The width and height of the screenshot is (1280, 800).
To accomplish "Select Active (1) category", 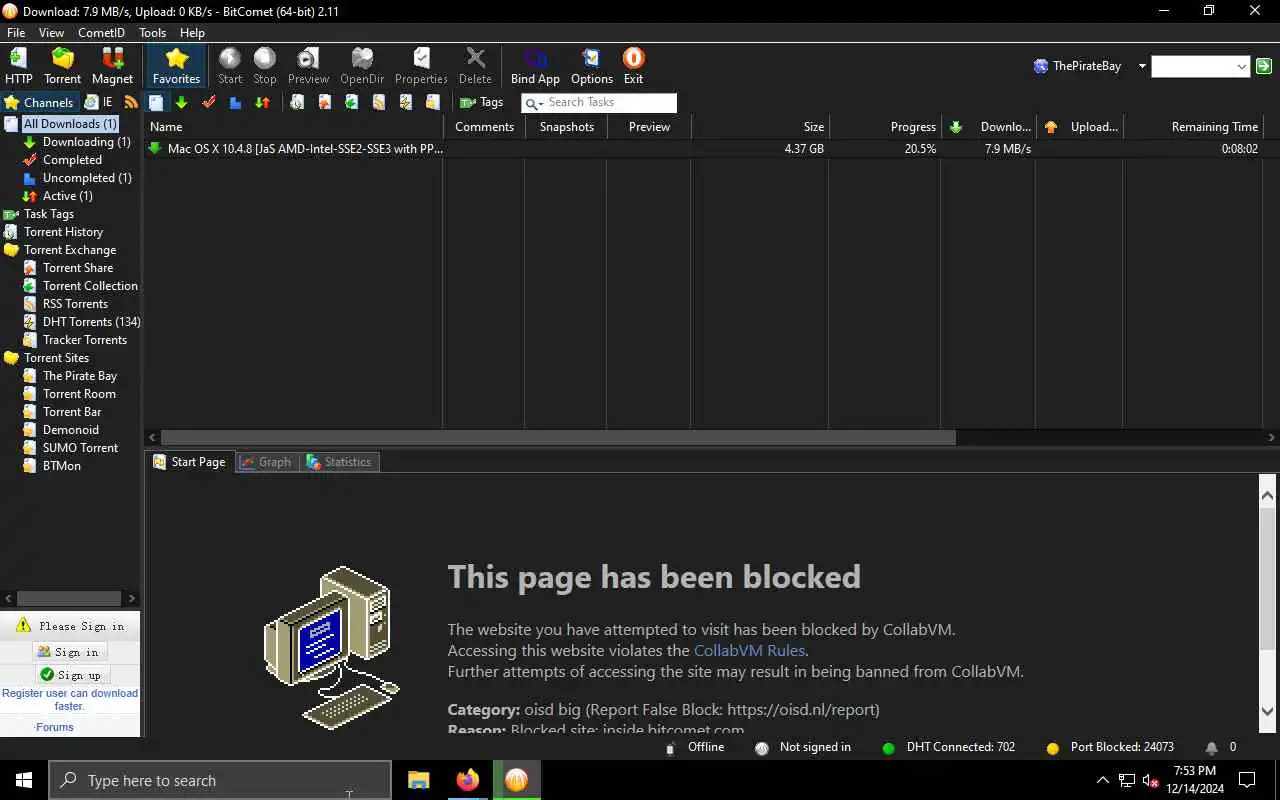I will click(x=67, y=196).
